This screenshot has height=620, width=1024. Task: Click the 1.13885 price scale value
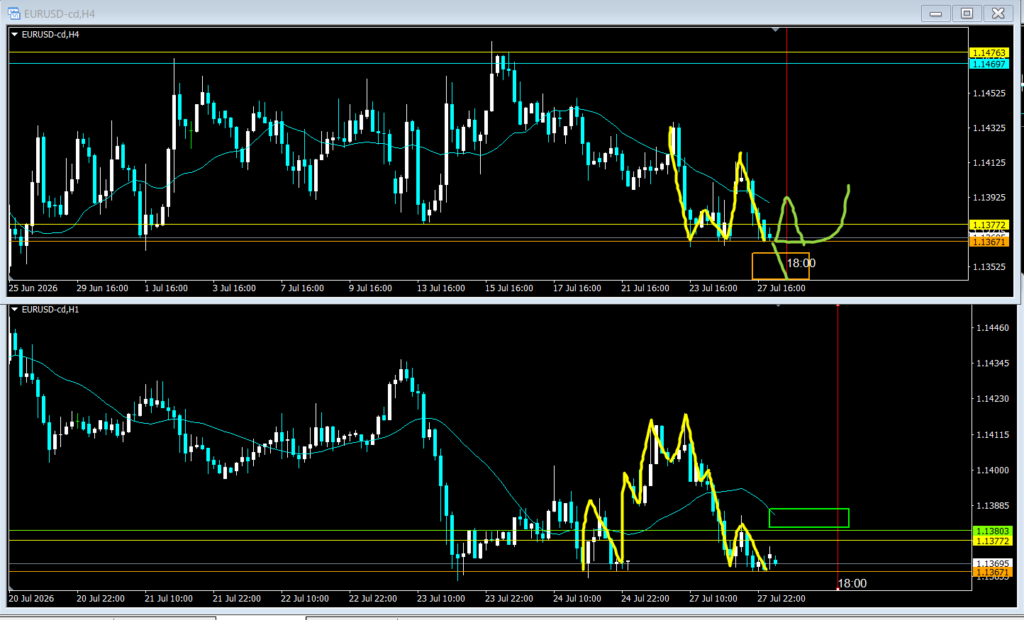(x=993, y=506)
